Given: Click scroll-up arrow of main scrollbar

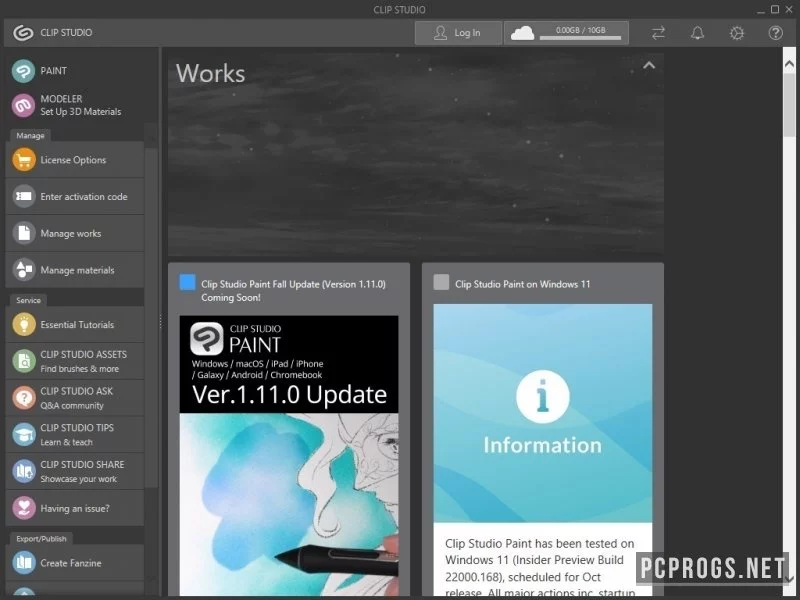Looking at the screenshot, I should pyautogui.click(x=789, y=64).
